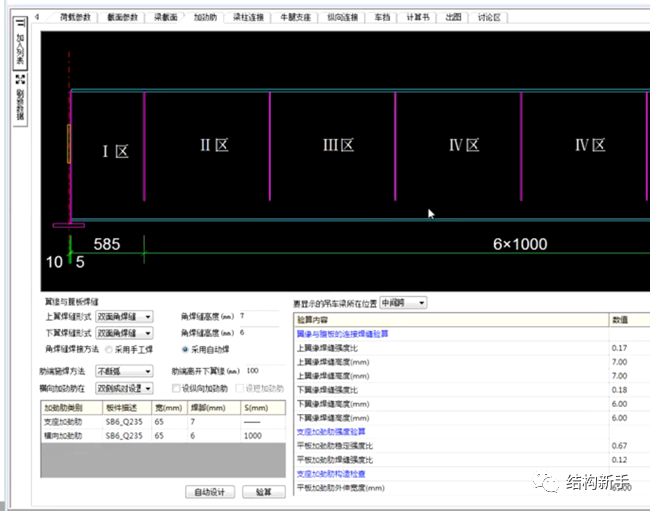Switch to the 牛腿支座 tab
Viewport: 650px width, 511px height.
296,17
